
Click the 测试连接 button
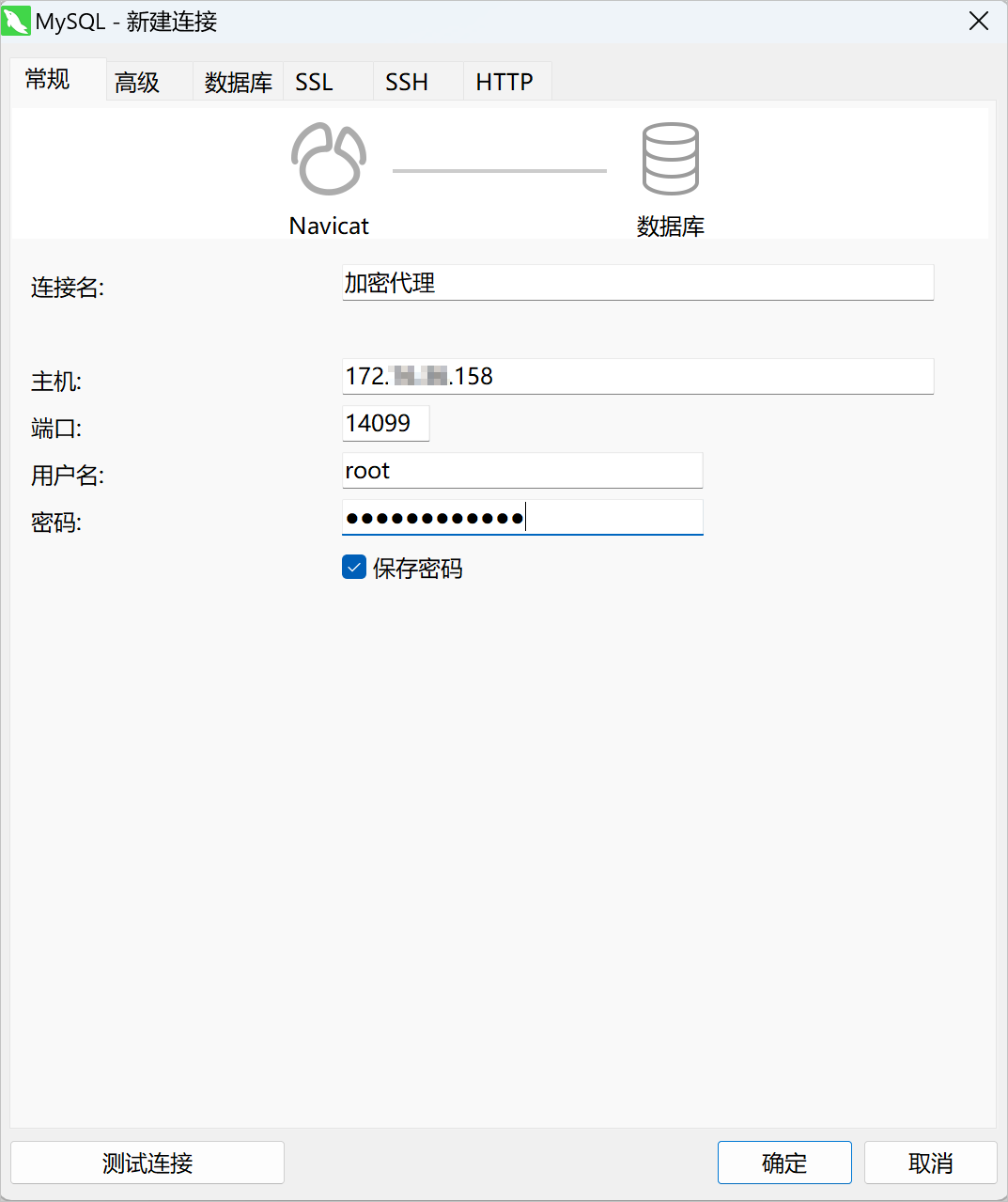click(x=147, y=1163)
